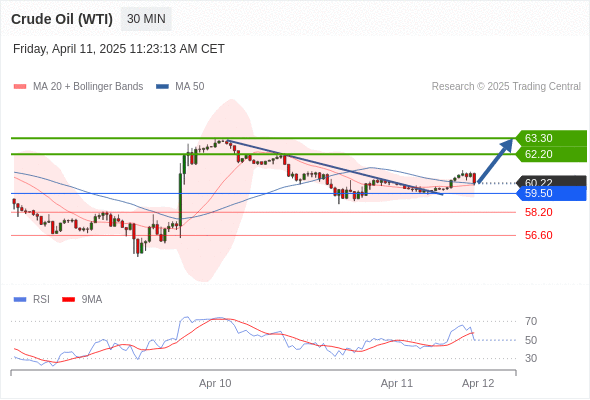This screenshot has height=400, width=590.
Task: Toggle MA 50 legend label
Action: tap(190, 87)
